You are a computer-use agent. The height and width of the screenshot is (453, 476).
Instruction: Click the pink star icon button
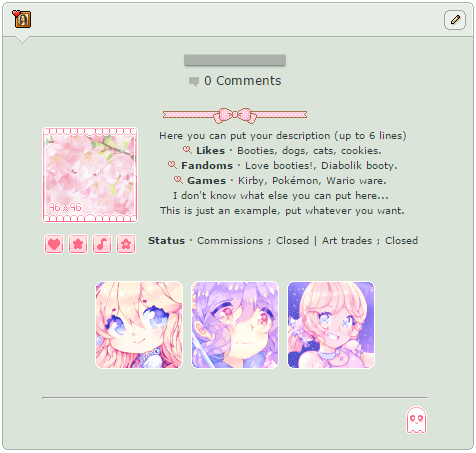point(78,244)
